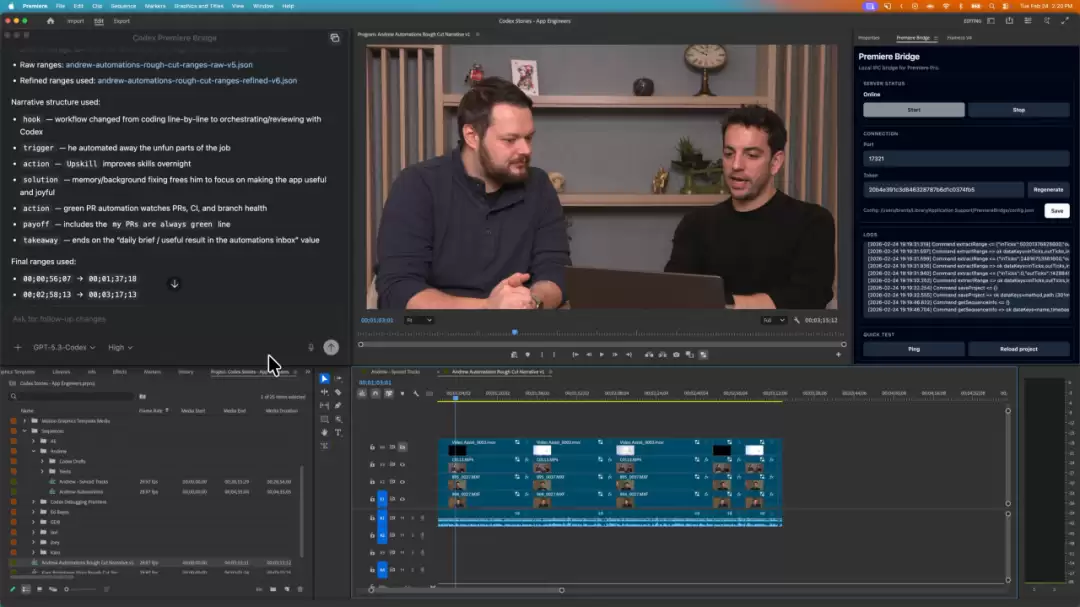Image resolution: width=1080 pixels, height=607 pixels.
Task: Open the Sequence menu
Action: [123, 6]
